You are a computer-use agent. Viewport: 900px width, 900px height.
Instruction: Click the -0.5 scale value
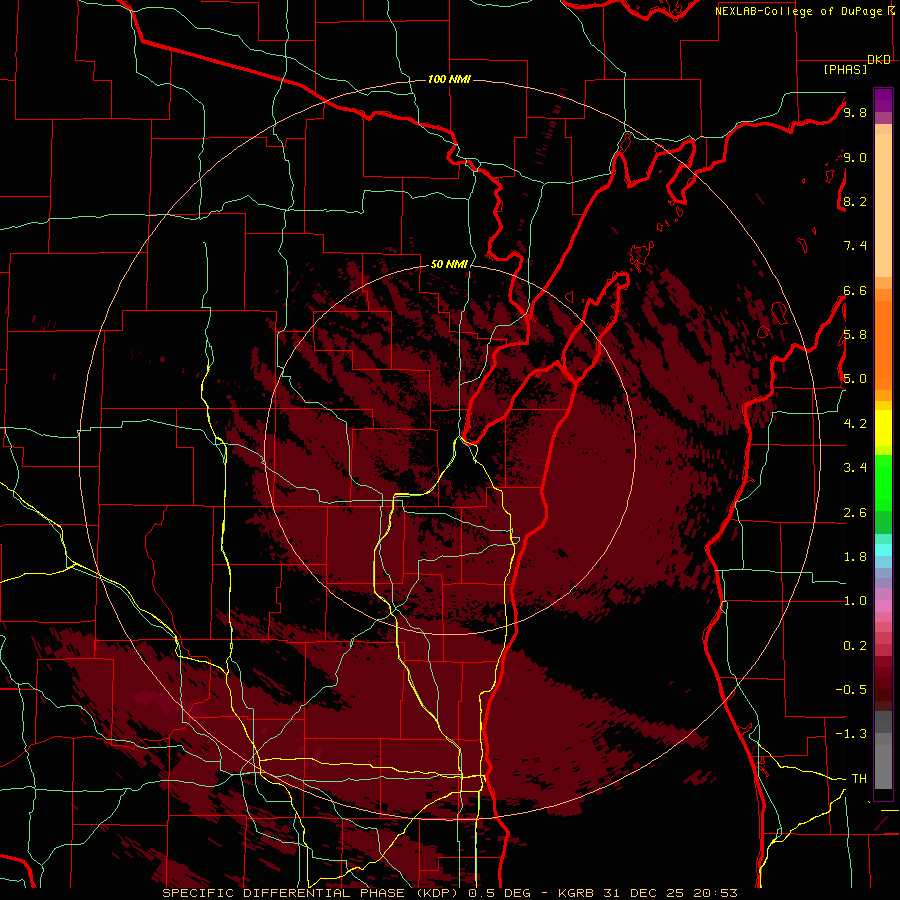(851, 690)
